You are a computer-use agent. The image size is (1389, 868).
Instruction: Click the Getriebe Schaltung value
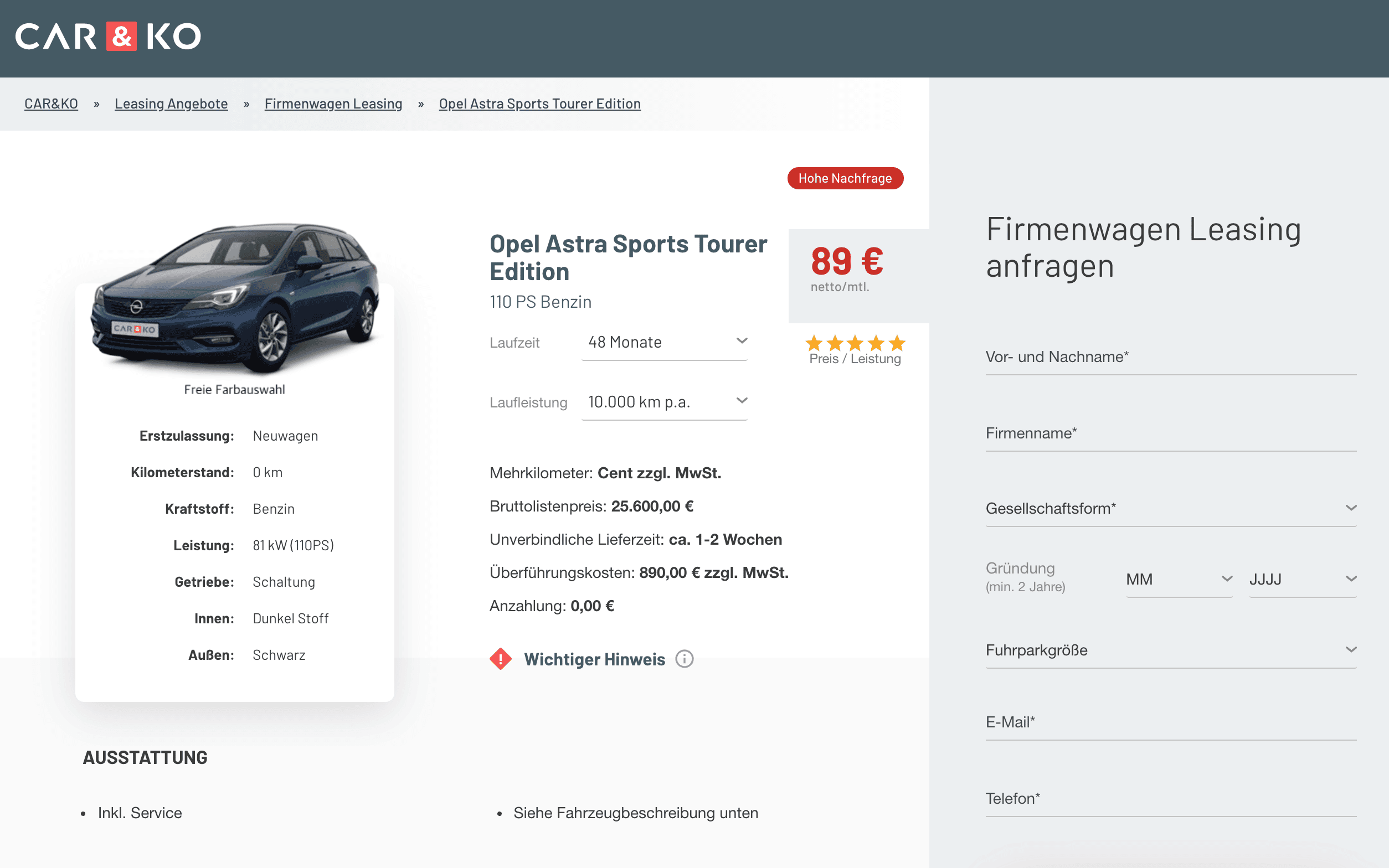[x=284, y=582]
